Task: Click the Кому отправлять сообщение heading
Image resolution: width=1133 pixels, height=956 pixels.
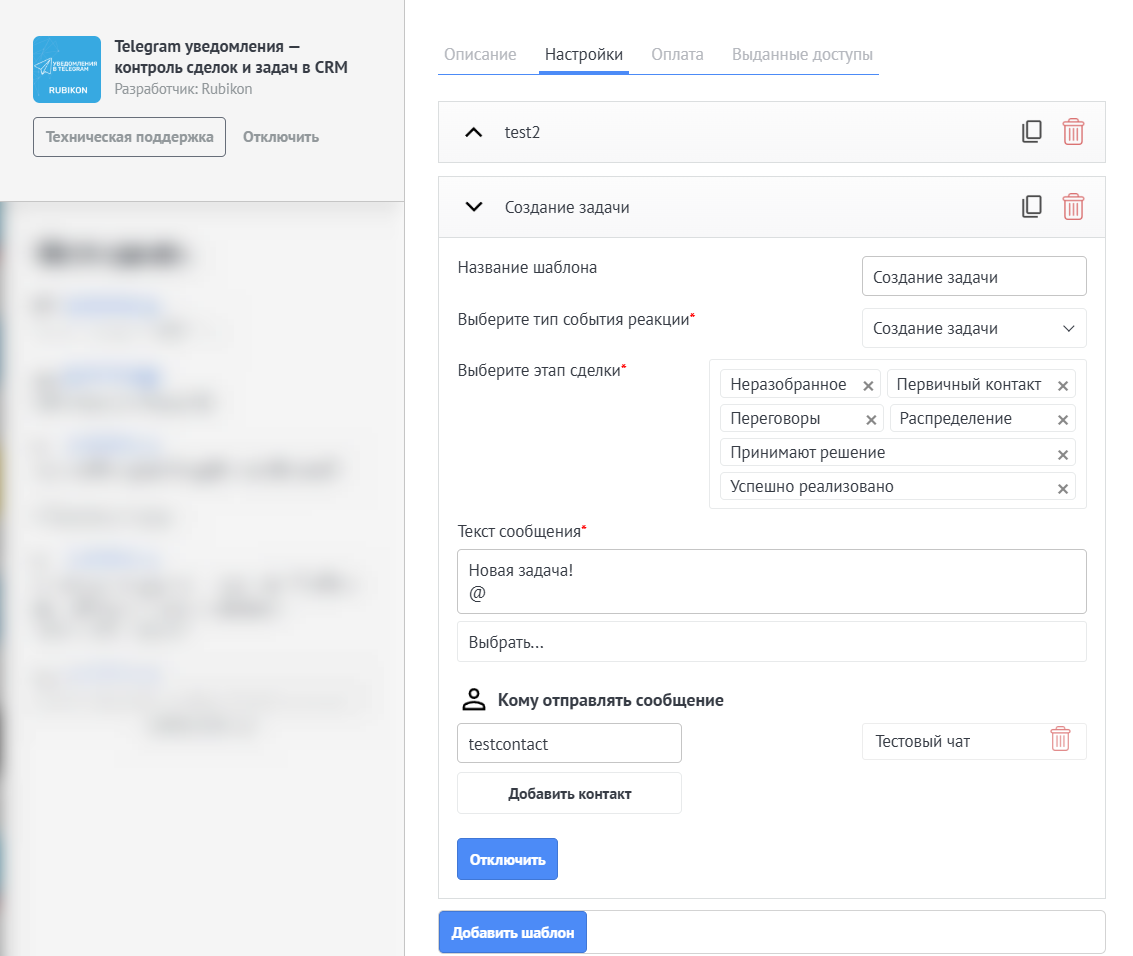Action: coord(611,700)
